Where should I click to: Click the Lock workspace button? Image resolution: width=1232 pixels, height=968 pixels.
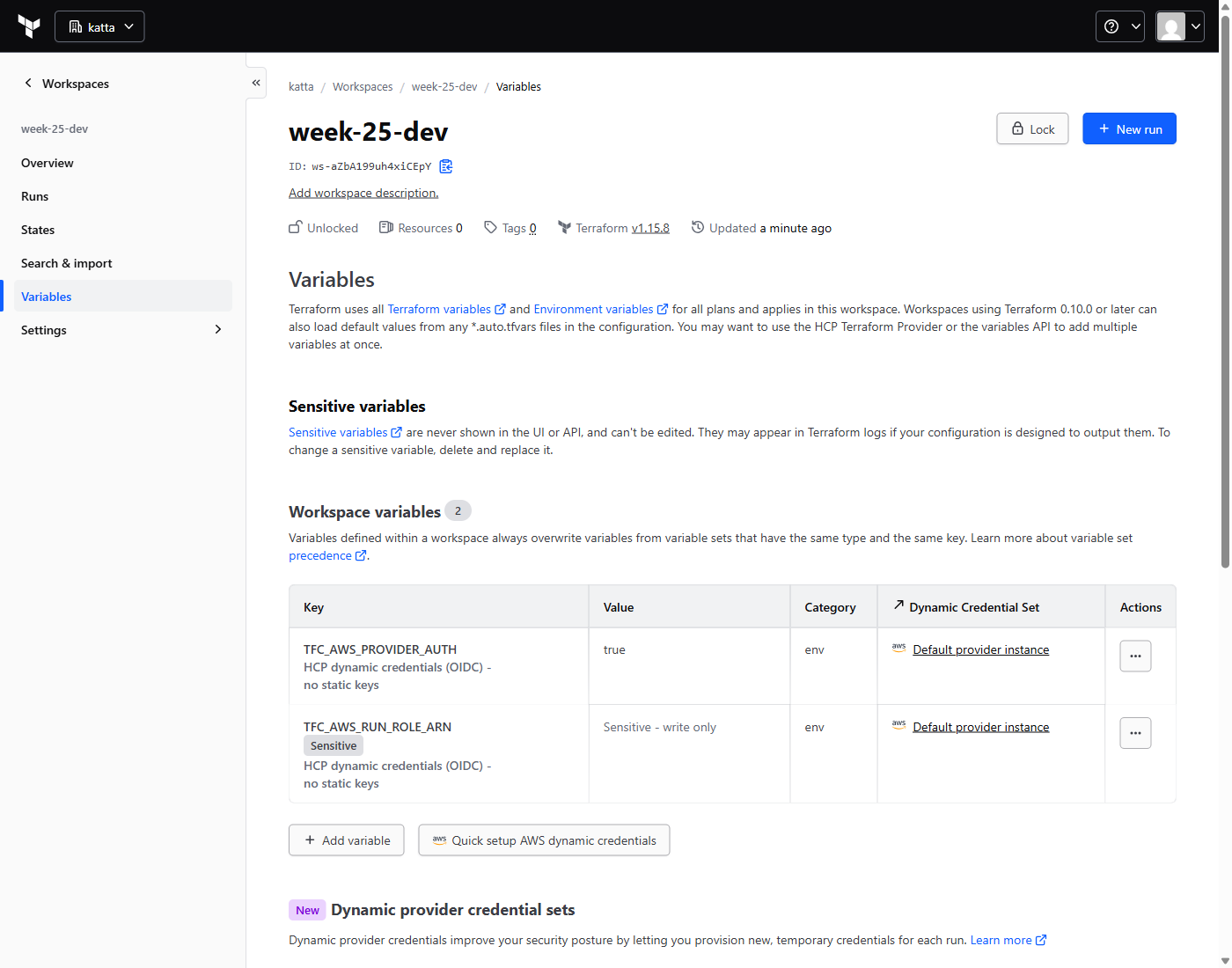tap(1032, 128)
